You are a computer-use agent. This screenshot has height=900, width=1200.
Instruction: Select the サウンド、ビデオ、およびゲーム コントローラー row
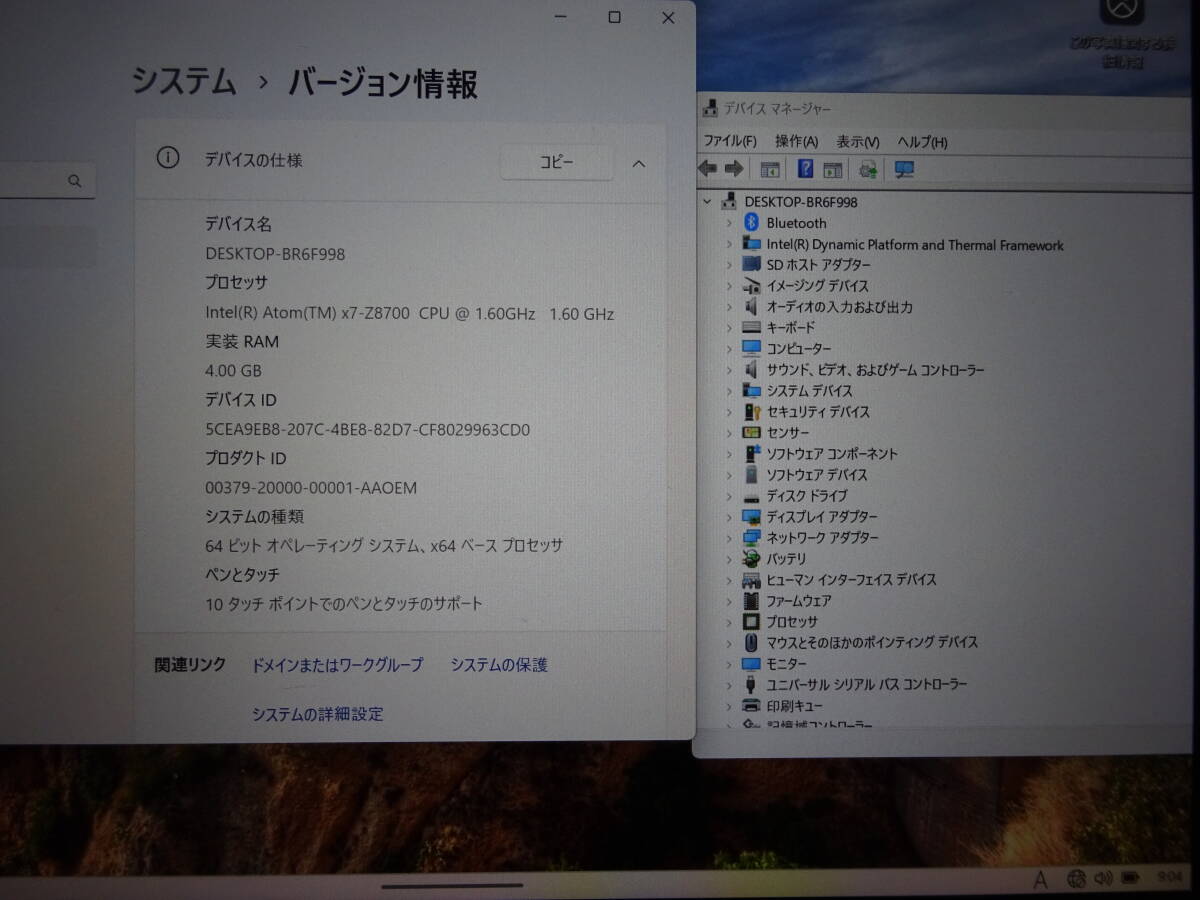pos(875,370)
